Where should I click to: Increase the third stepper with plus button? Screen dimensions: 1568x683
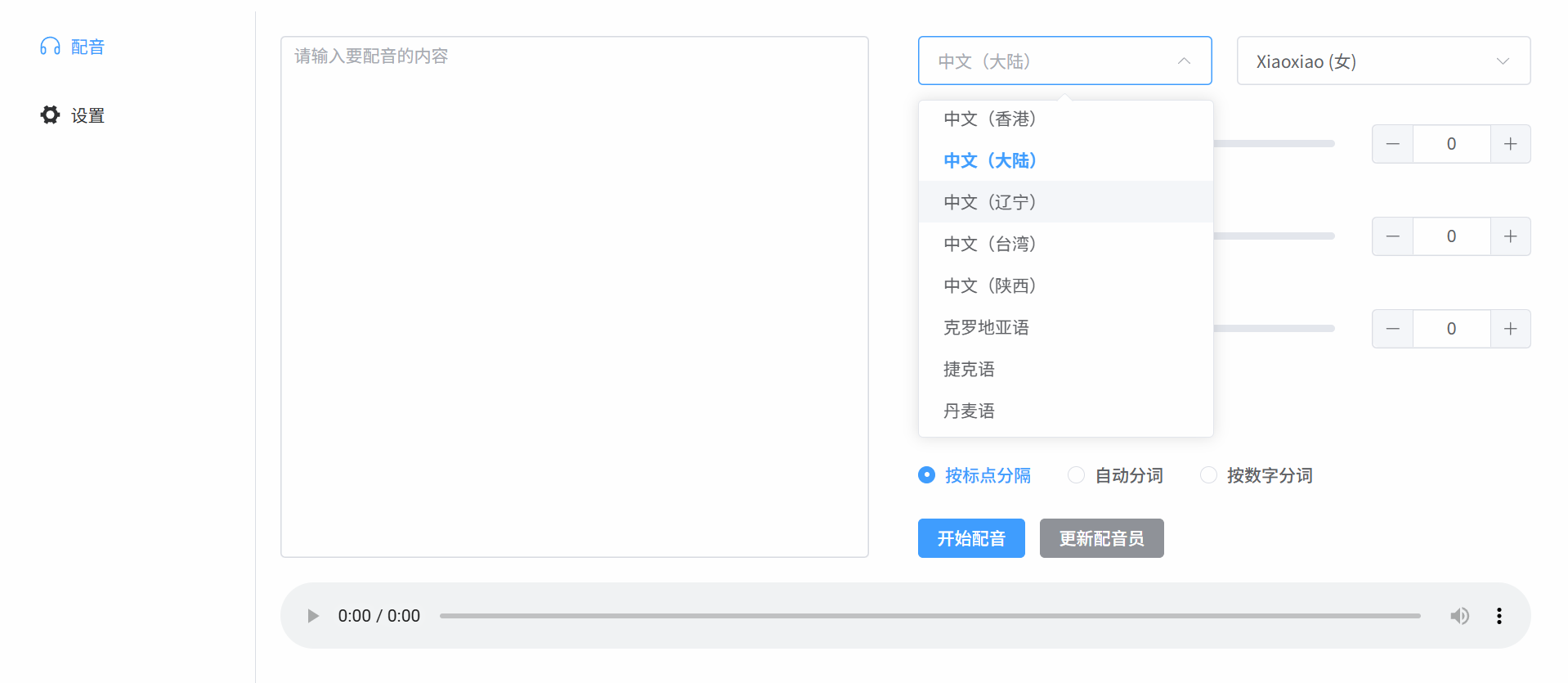point(1510,329)
